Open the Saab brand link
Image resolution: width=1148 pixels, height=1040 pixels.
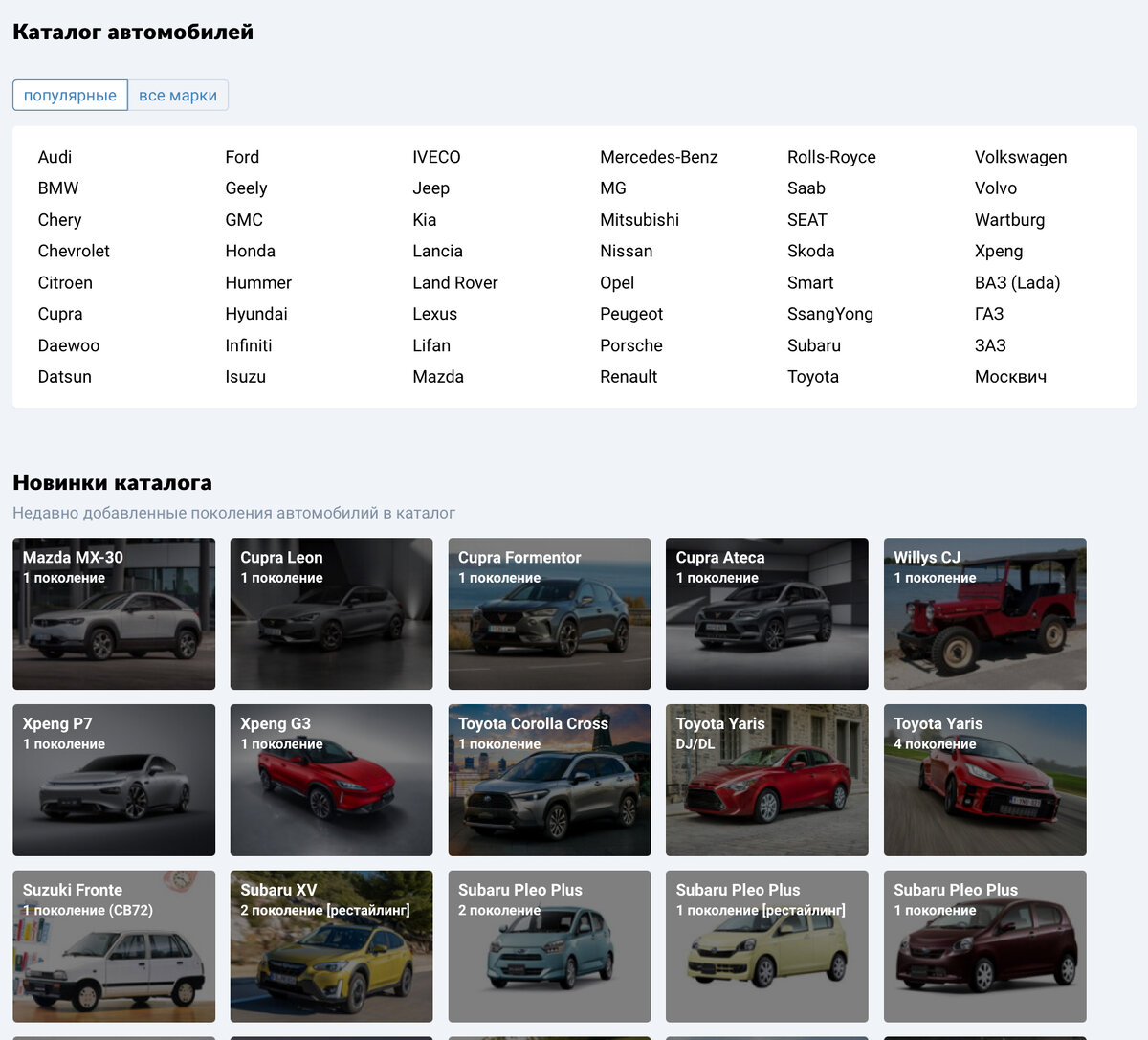[806, 188]
